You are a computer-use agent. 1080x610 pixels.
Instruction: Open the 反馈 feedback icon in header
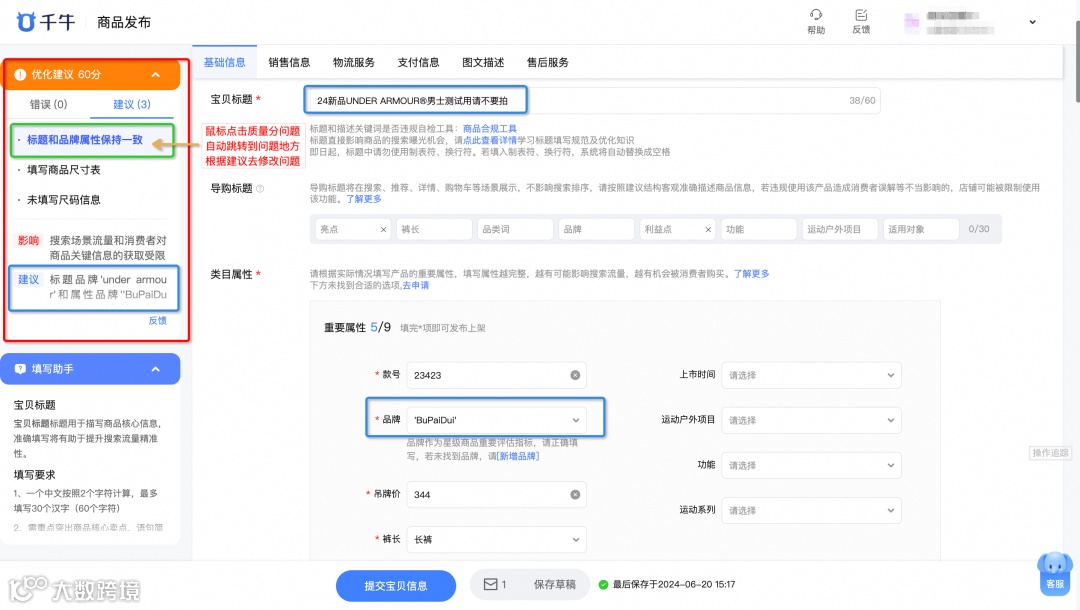pos(861,14)
